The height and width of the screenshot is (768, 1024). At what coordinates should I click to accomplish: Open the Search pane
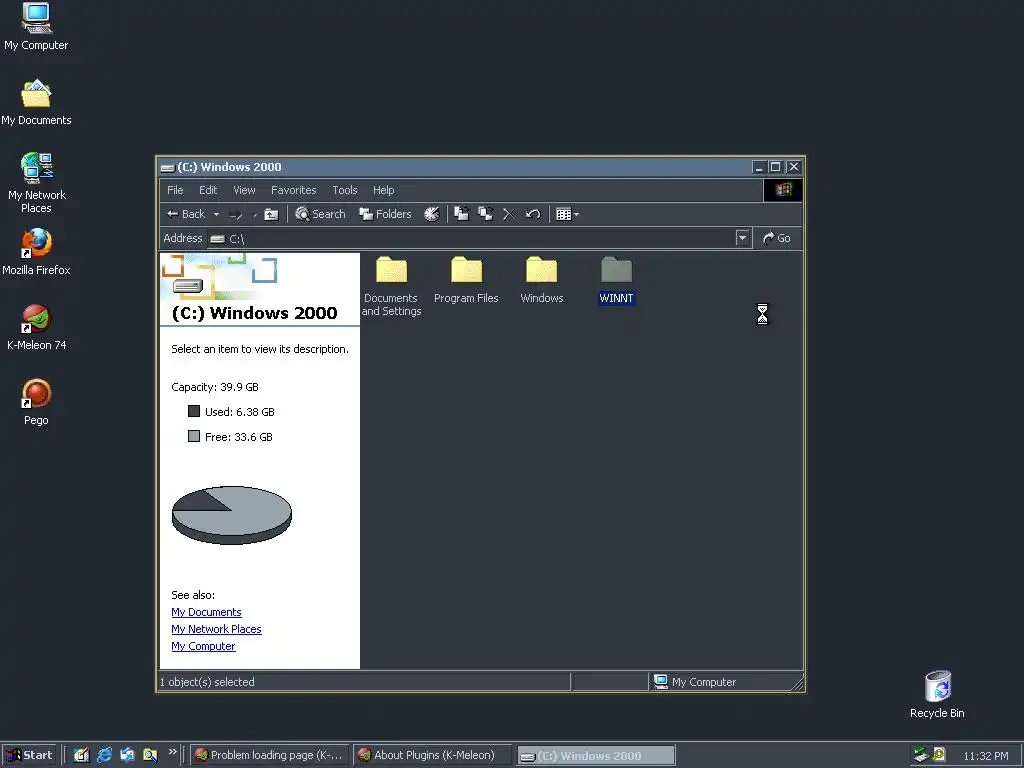pyautogui.click(x=320, y=214)
